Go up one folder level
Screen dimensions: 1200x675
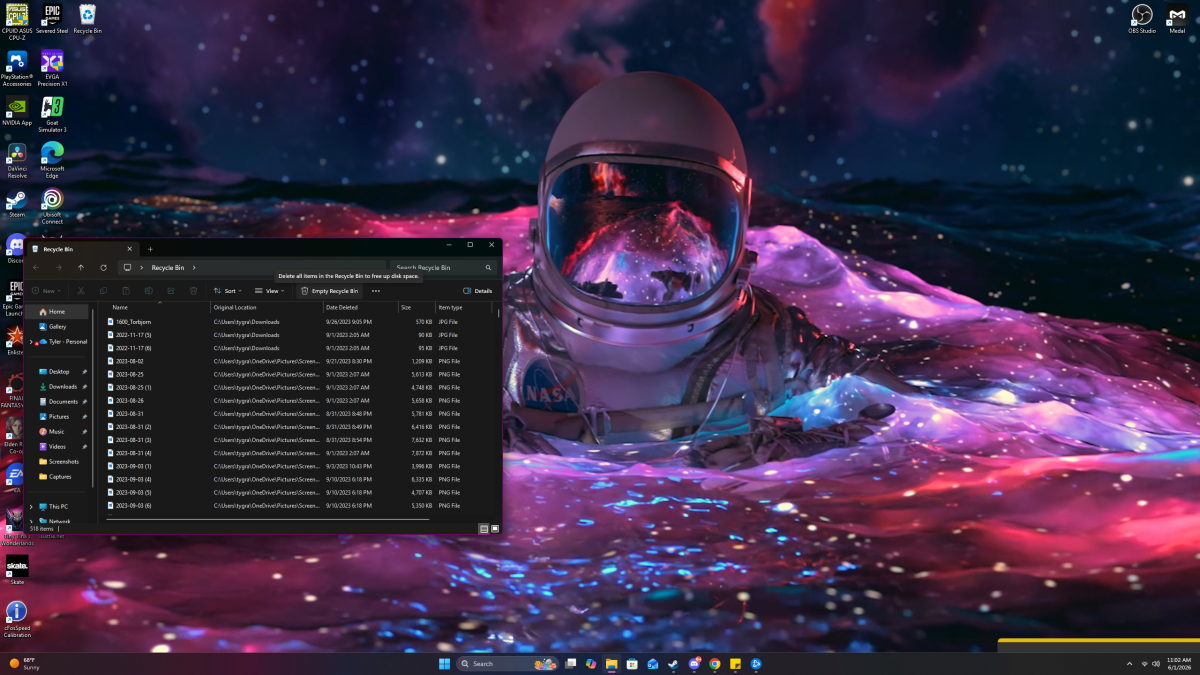point(81,267)
